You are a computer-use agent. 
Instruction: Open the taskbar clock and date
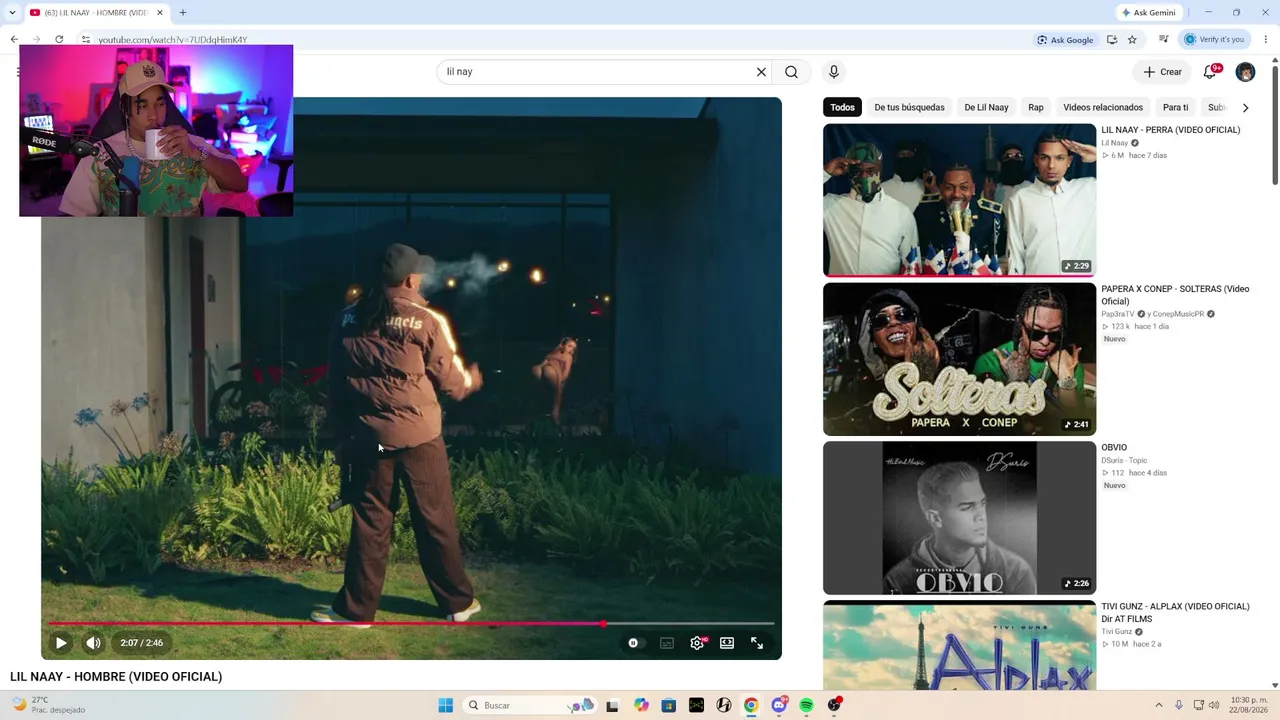point(1248,705)
